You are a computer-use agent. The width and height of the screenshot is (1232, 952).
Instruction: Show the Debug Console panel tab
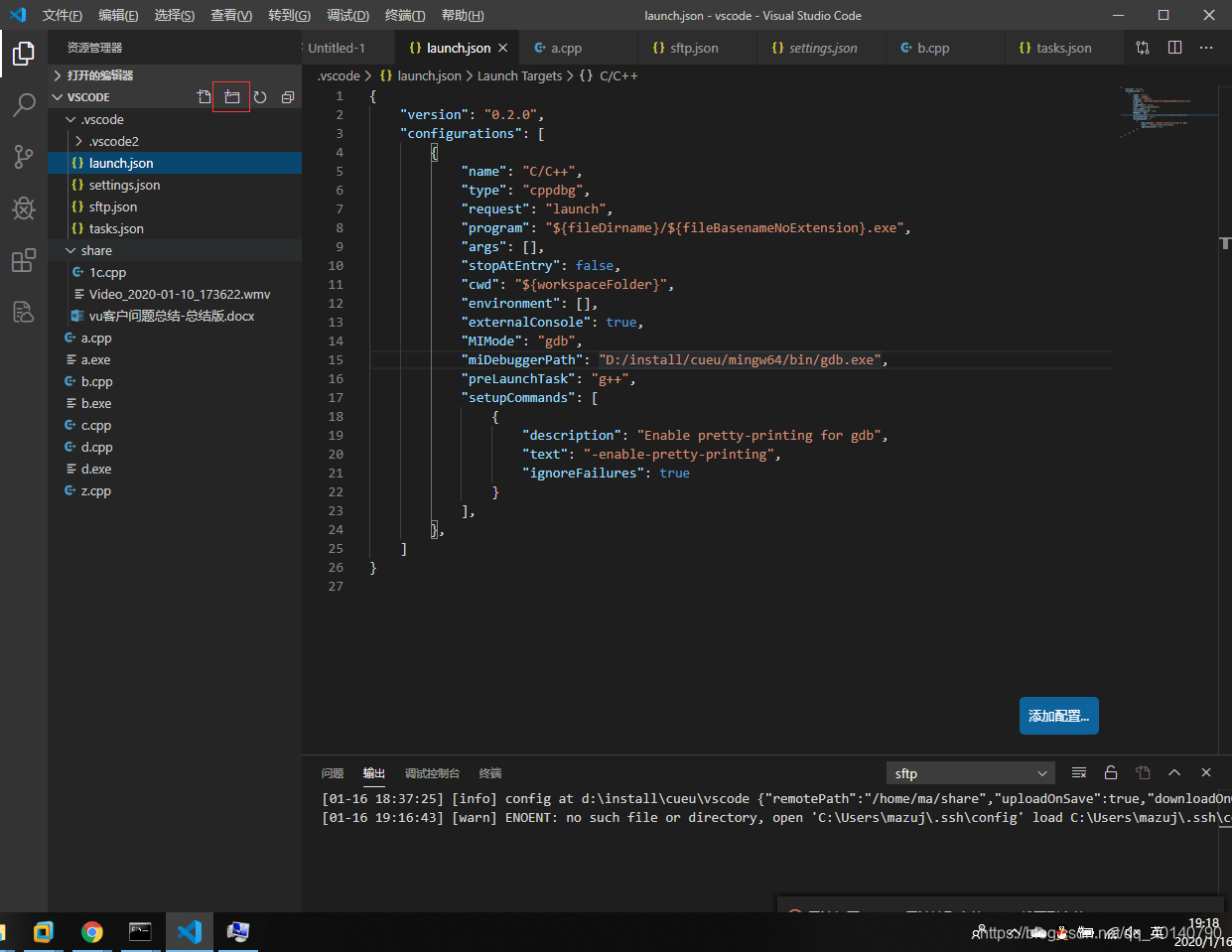(x=432, y=773)
